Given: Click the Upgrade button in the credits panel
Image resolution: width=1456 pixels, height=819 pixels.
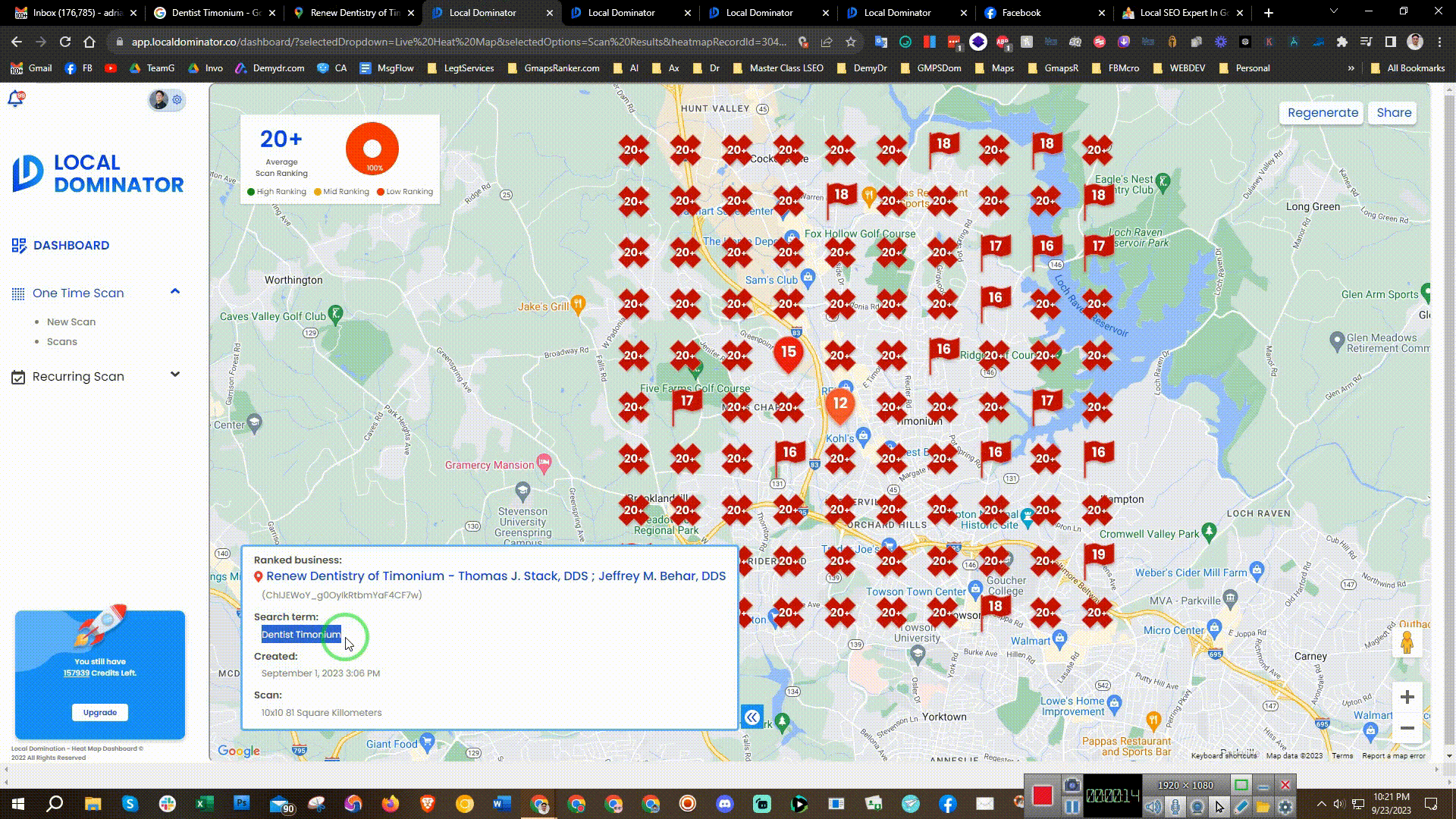Looking at the screenshot, I should [x=99, y=712].
